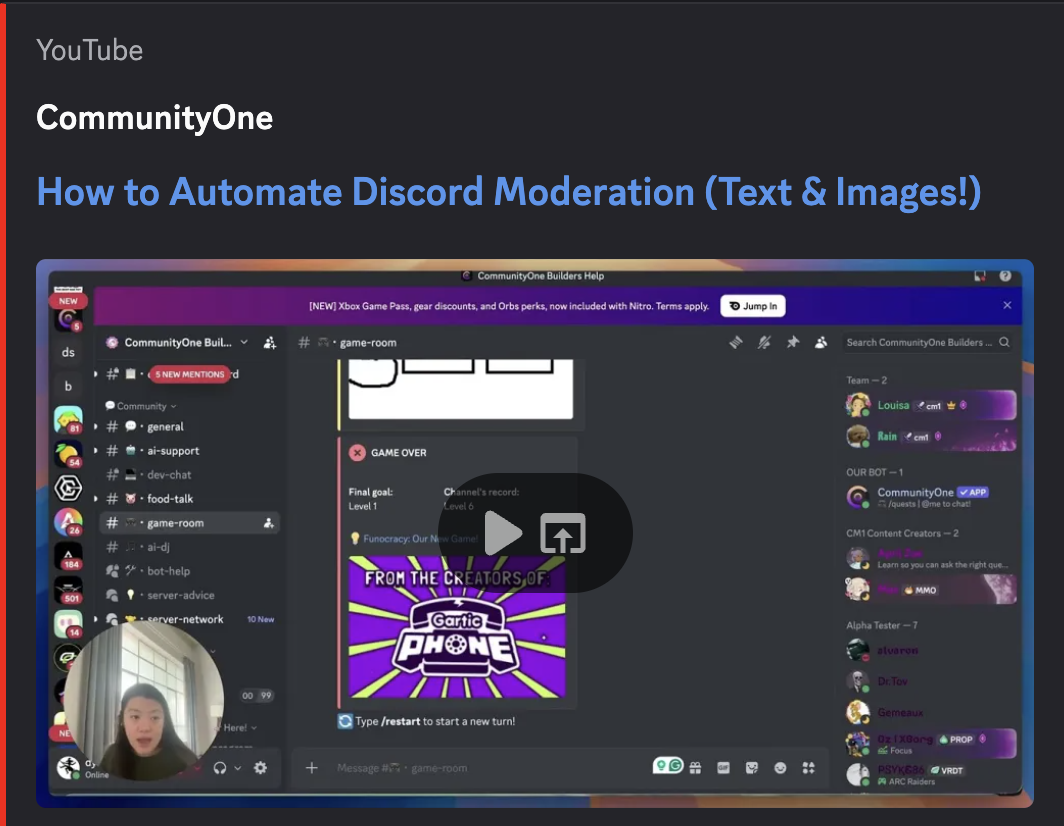This screenshot has height=826, width=1064.
Task: Click the Message game-room input box
Action: [489, 768]
